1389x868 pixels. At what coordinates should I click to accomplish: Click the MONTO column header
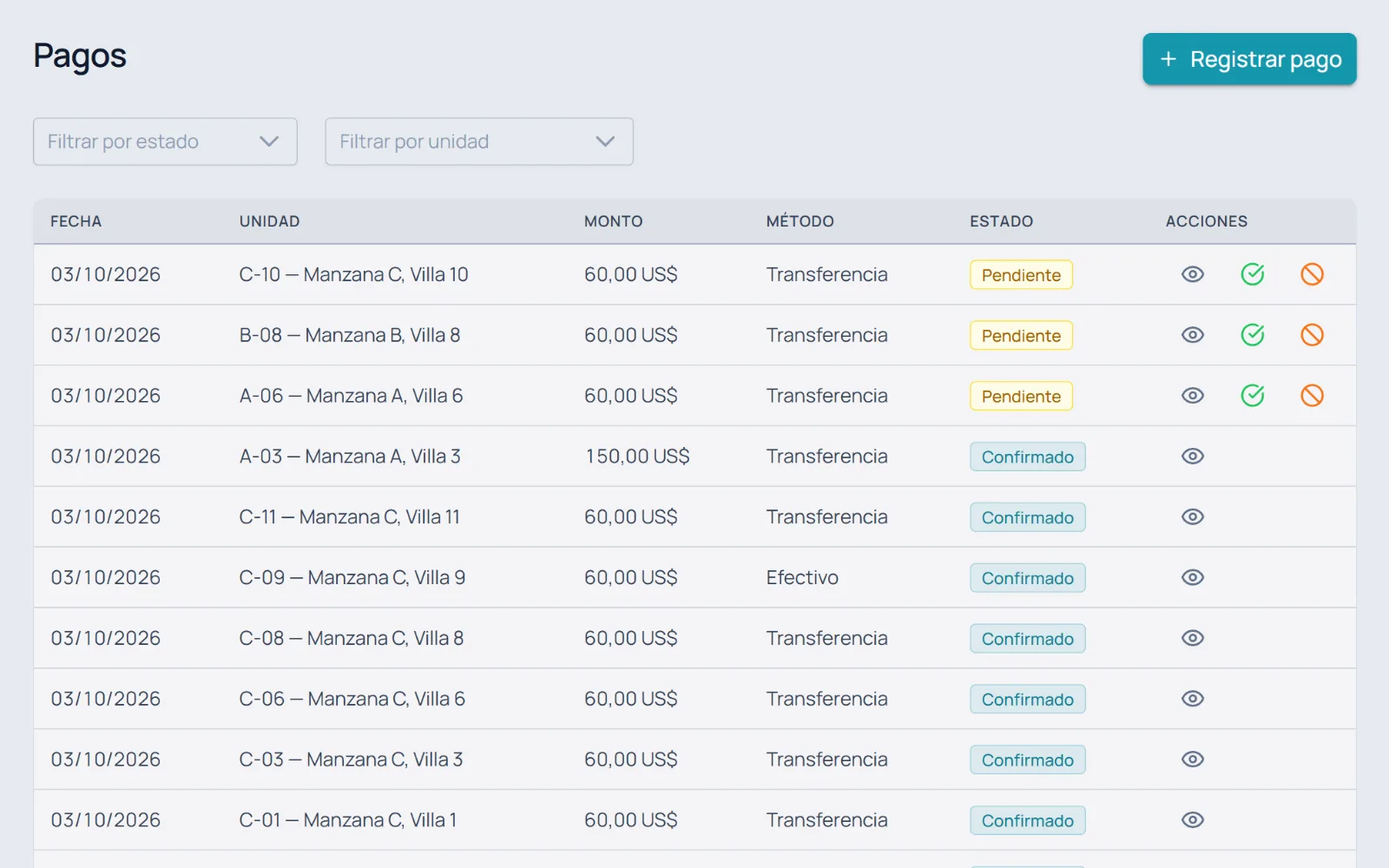pos(613,221)
